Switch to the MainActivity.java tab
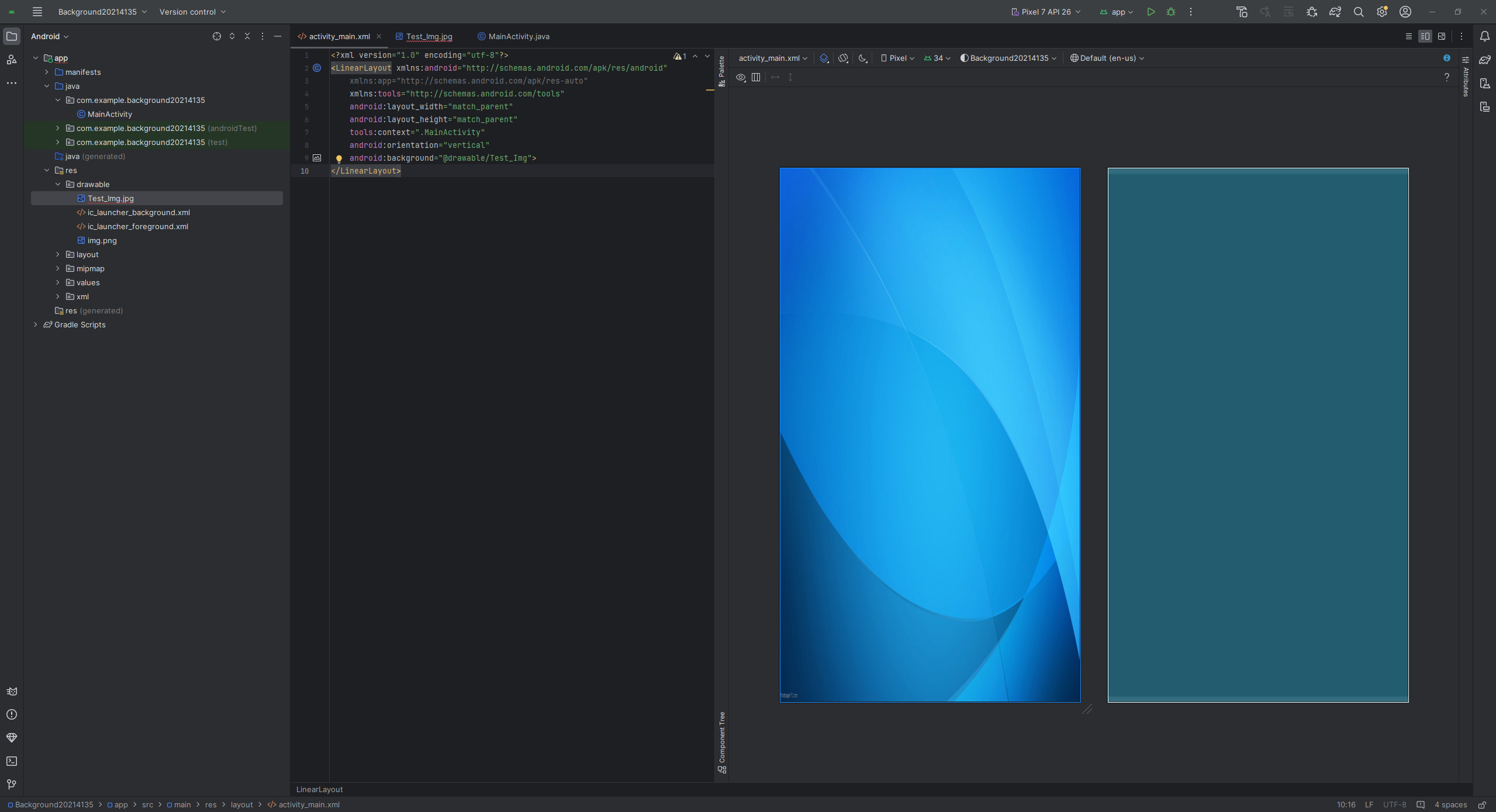The image size is (1496, 812). click(x=518, y=36)
